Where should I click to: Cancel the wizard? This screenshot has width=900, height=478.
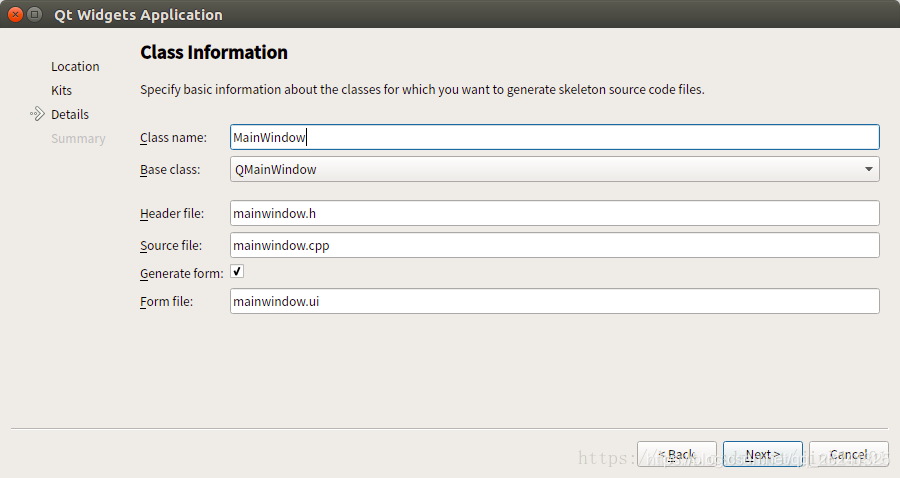pos(849,454)
